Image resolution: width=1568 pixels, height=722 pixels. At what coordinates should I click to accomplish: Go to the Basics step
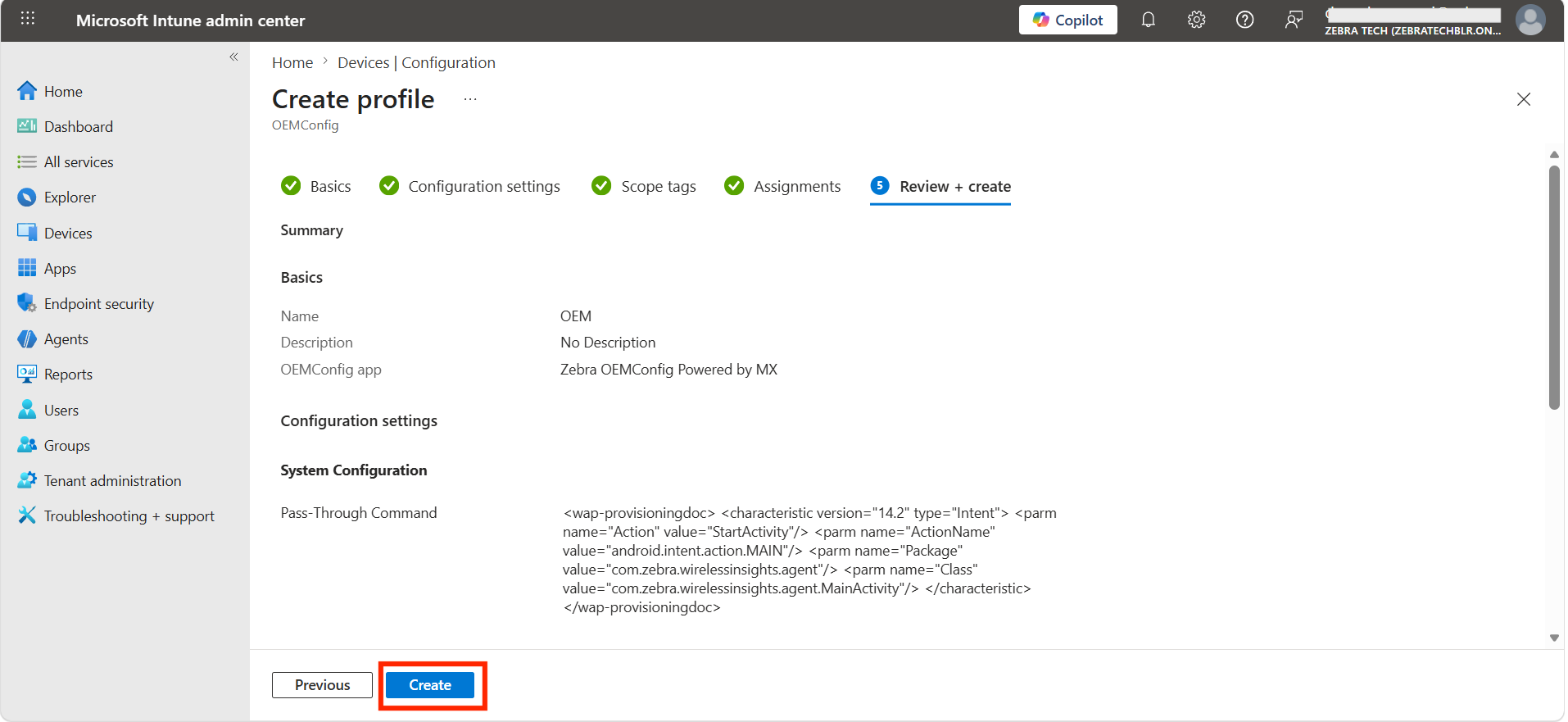pos(316,187)
